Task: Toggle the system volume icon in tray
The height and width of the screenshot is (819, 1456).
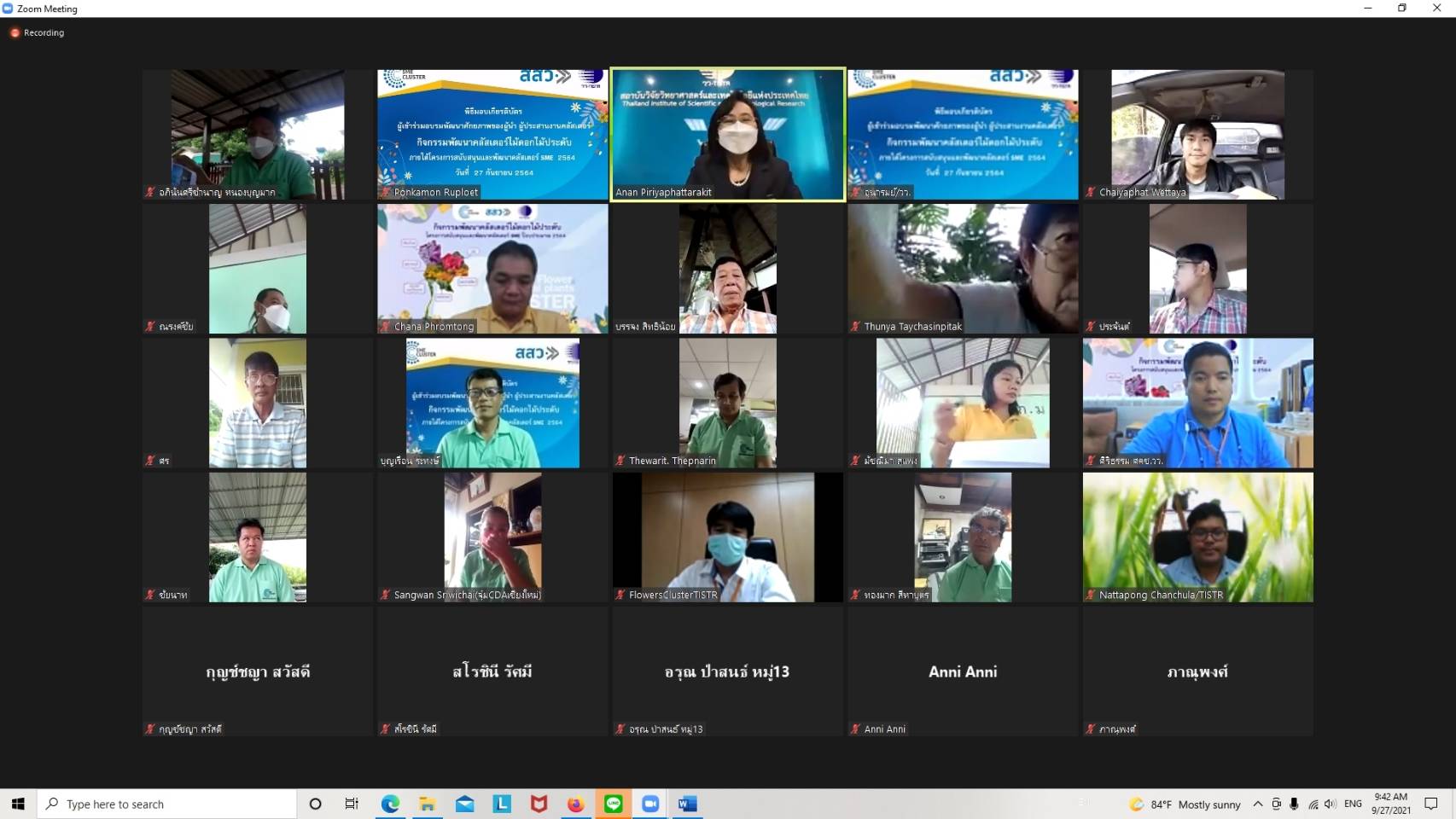Action: [x=1330, y=804]
